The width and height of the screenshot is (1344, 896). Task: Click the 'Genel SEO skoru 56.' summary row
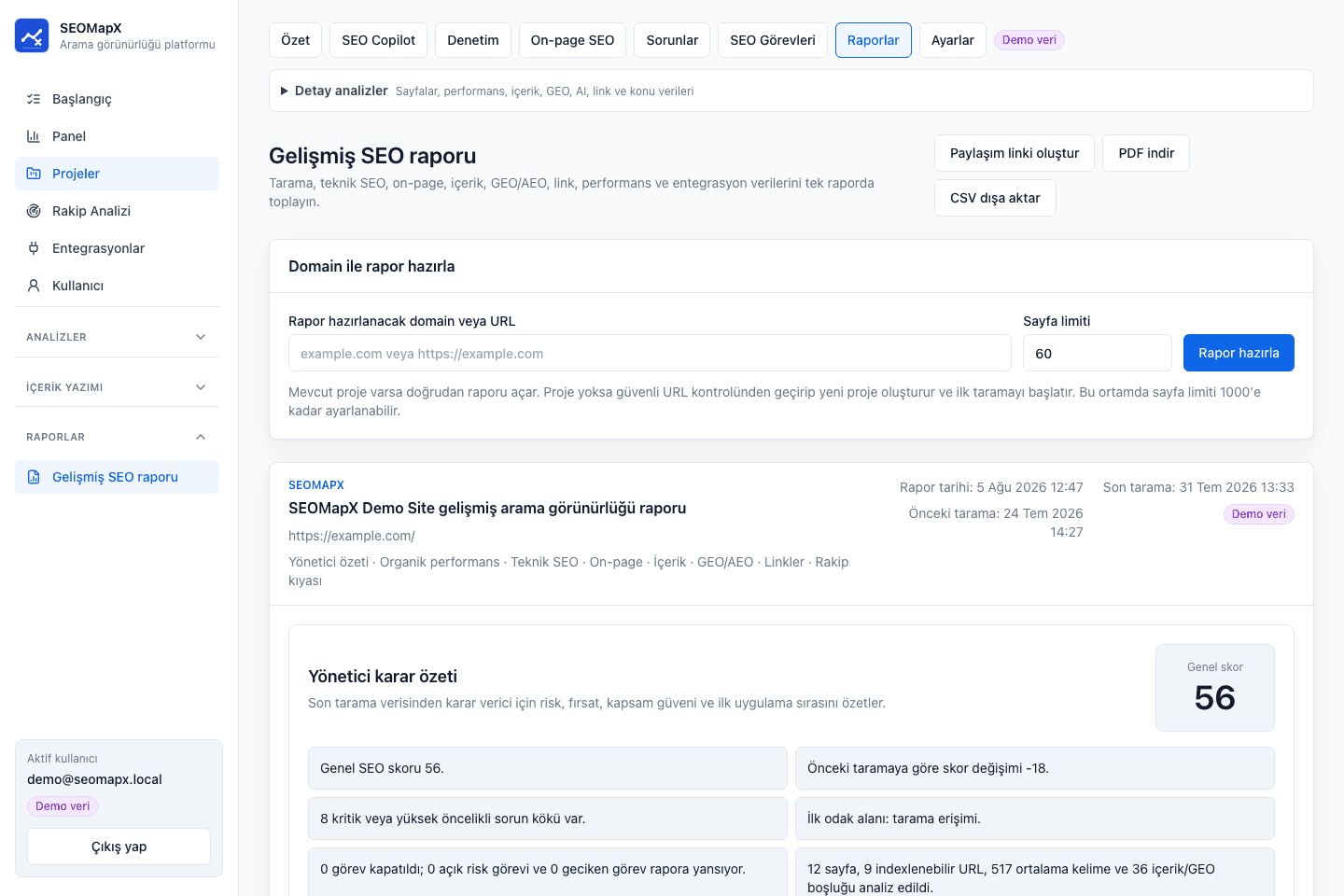pos(548,768)
